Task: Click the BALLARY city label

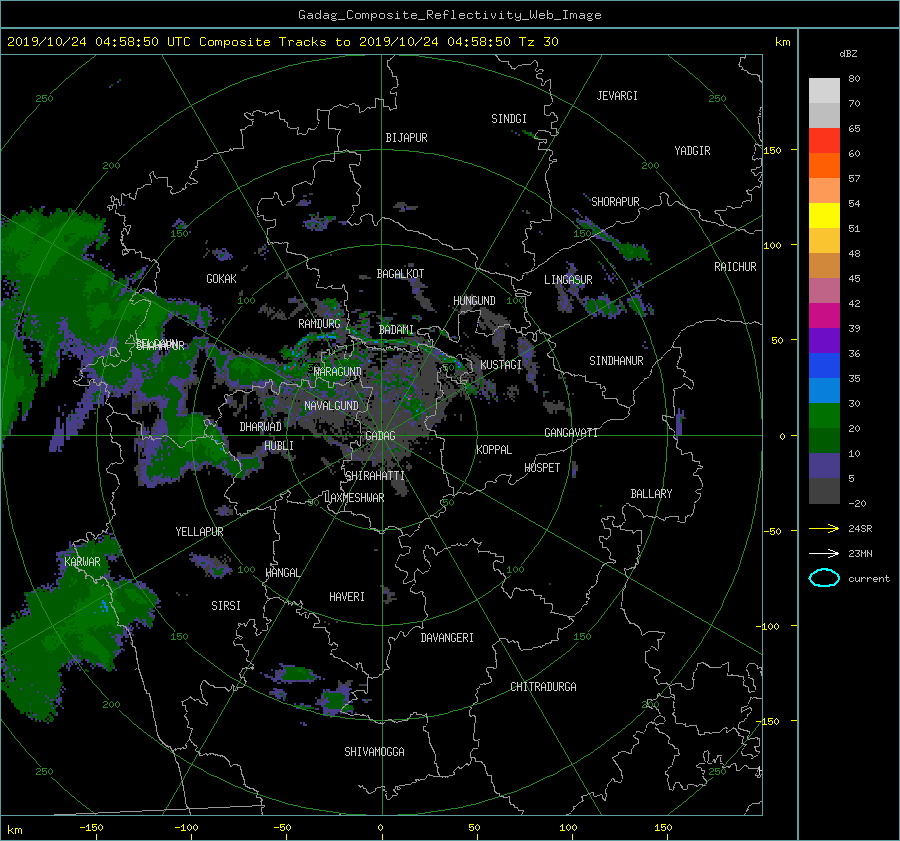Action: [651, 494]
